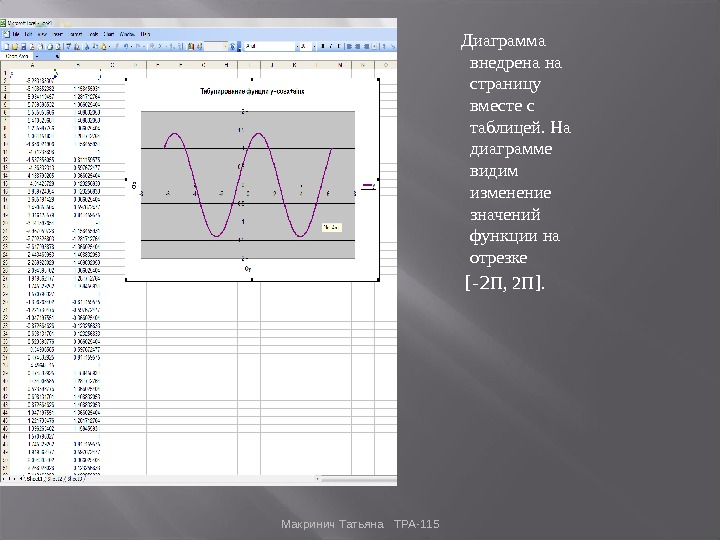Toggle Italic formatting
Image resolution: width=720 pixels, height=540 pixels.
pyautogui.click(x=331, y=46)
